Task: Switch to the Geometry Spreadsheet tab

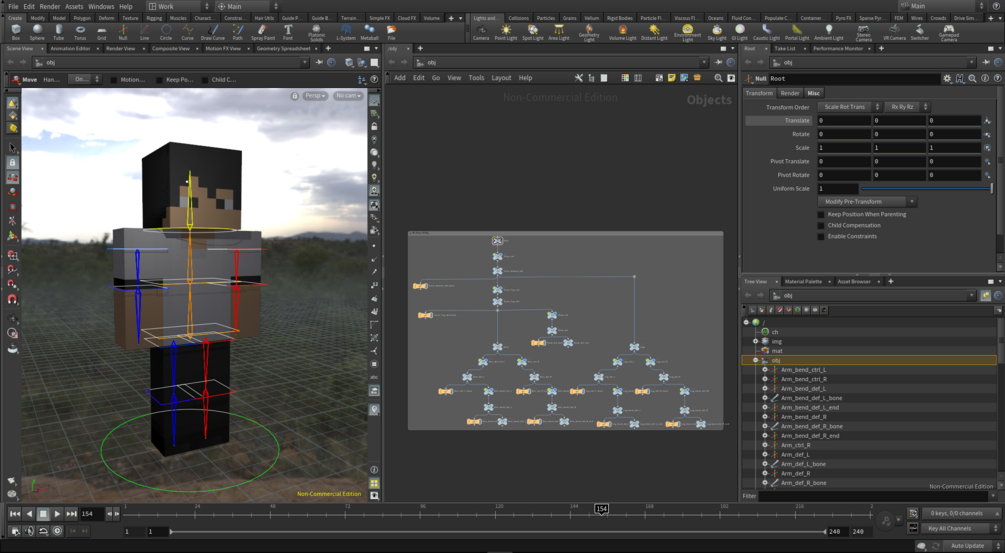Action: pyautogui.click(x=283, y=49)
